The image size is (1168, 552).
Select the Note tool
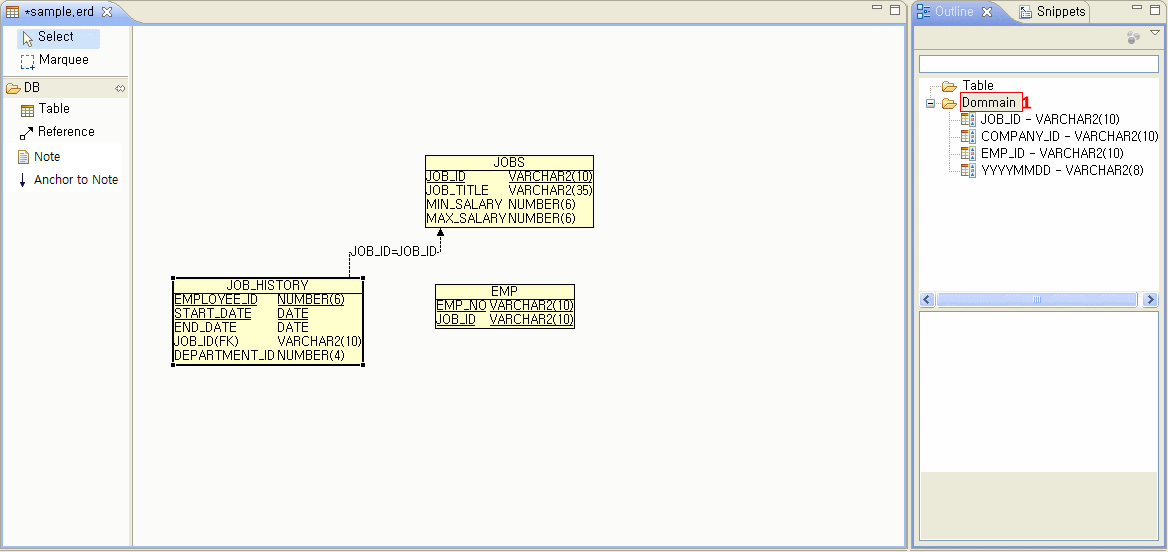(46, 157)
